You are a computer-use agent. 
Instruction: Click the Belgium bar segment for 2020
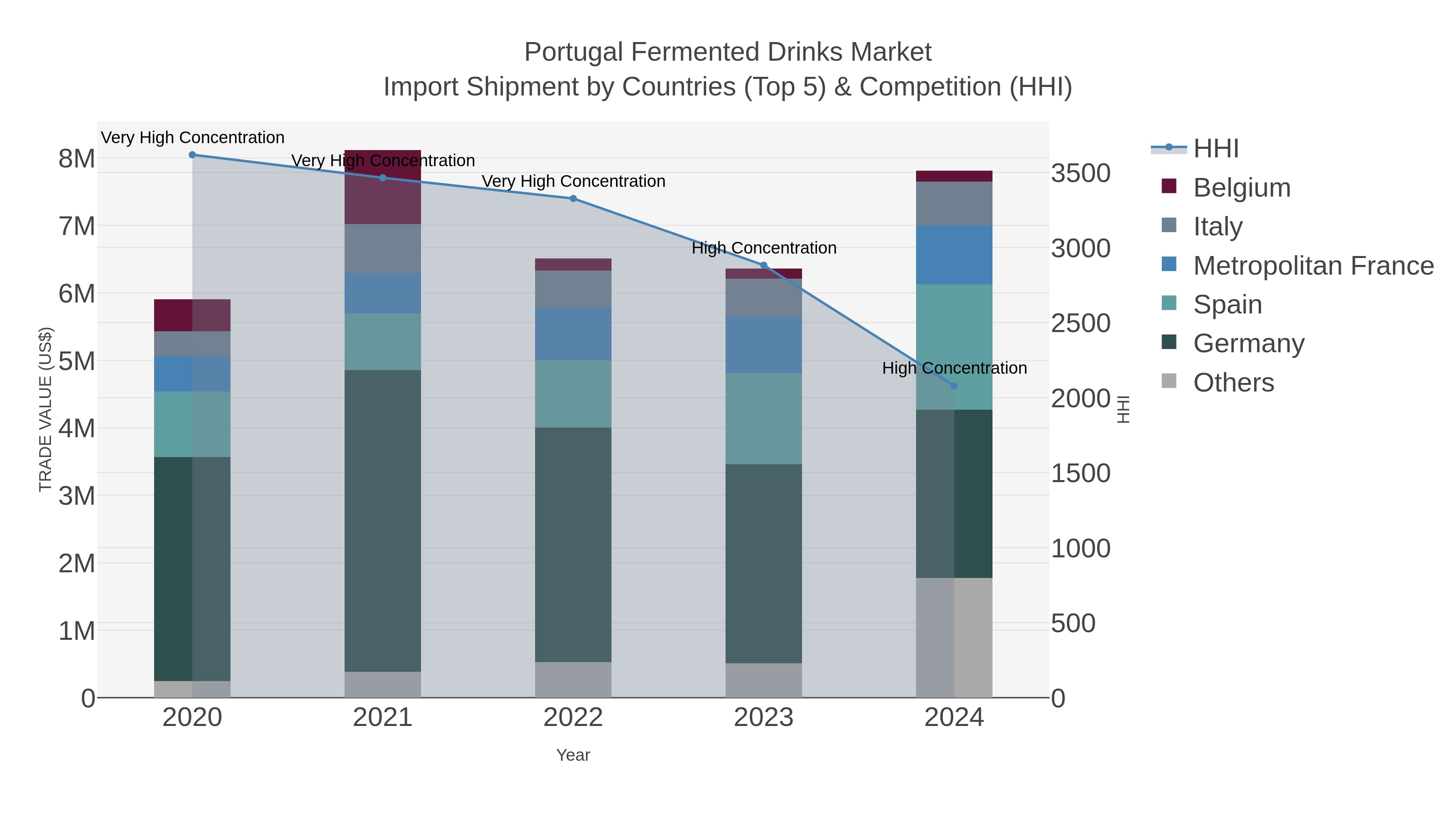pos(192,315)
